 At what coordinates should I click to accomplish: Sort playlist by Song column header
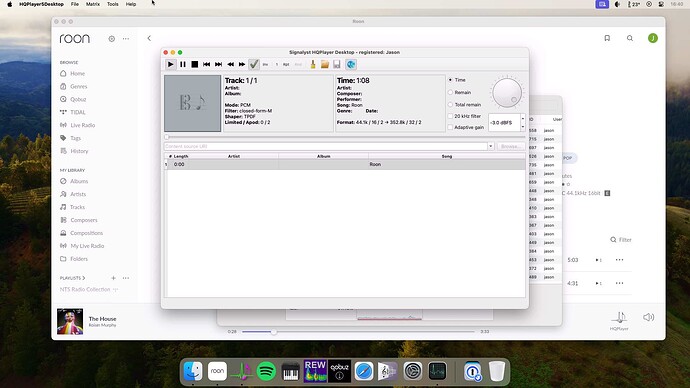coord(447,156)
